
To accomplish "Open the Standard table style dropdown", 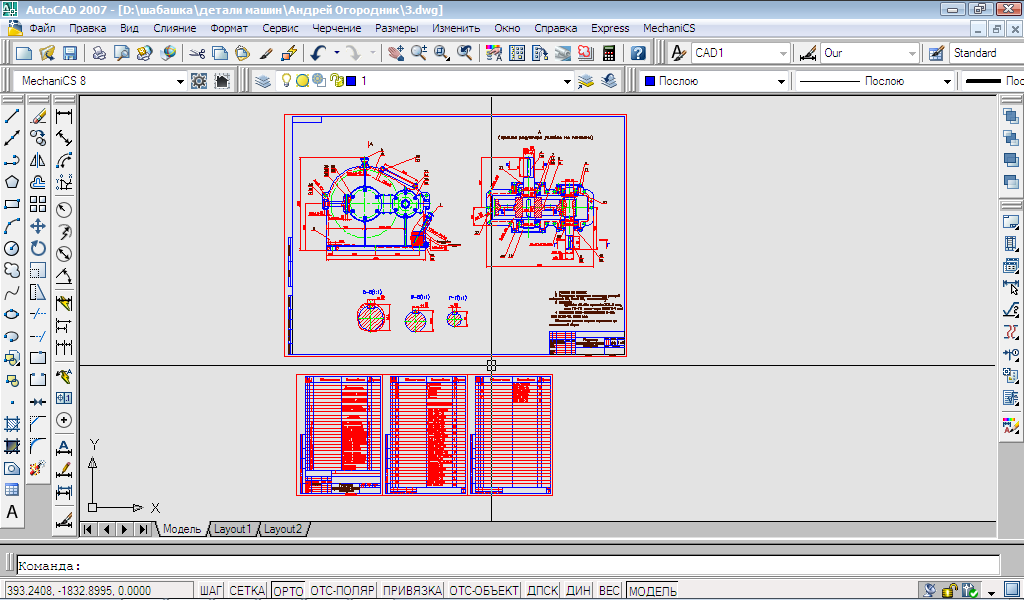I will 986,53.
